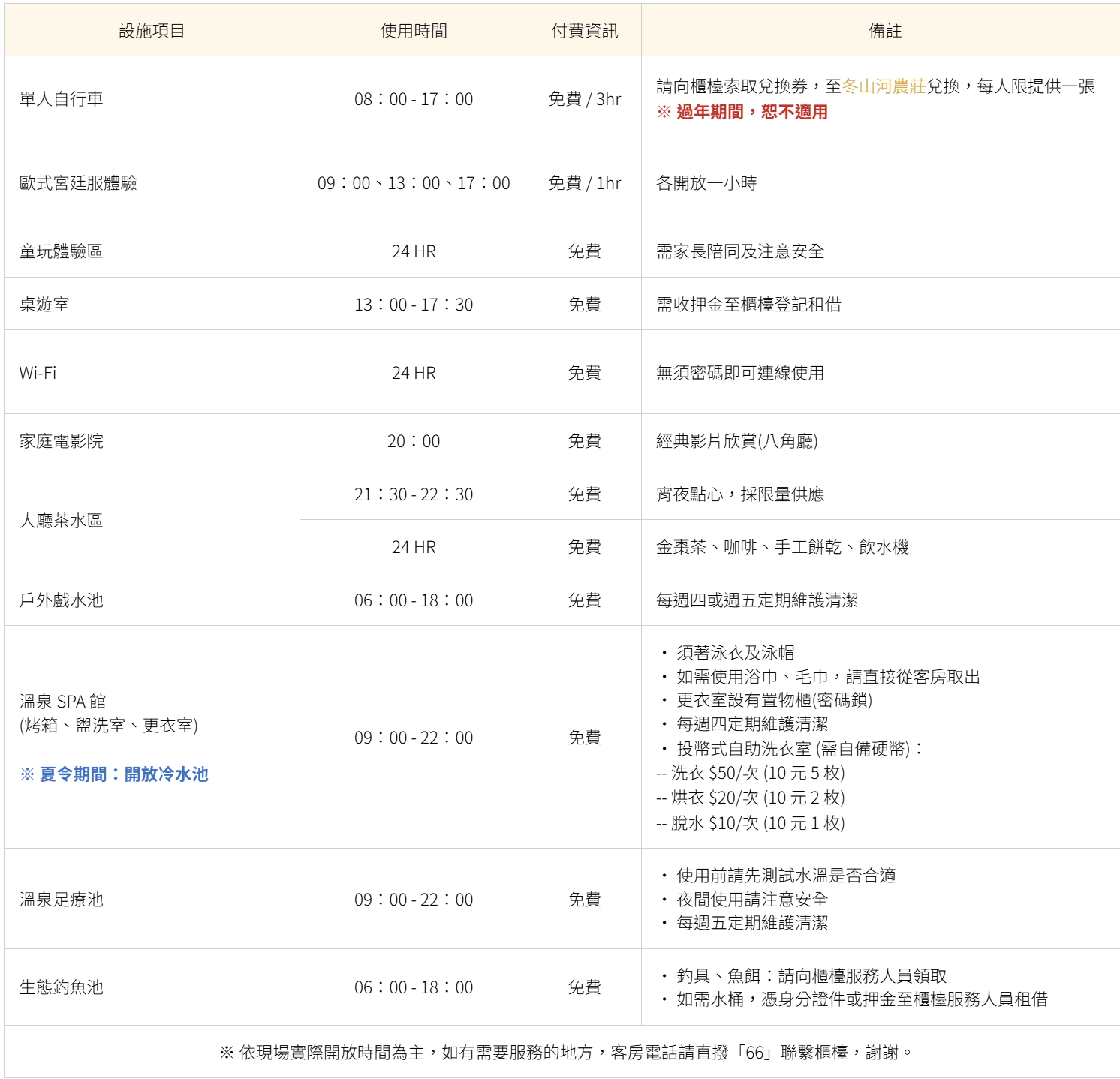Click the 烘衣 $20/次 price line
The width and height of the screenshot is (1120, 1079).
tap(751, 797)
